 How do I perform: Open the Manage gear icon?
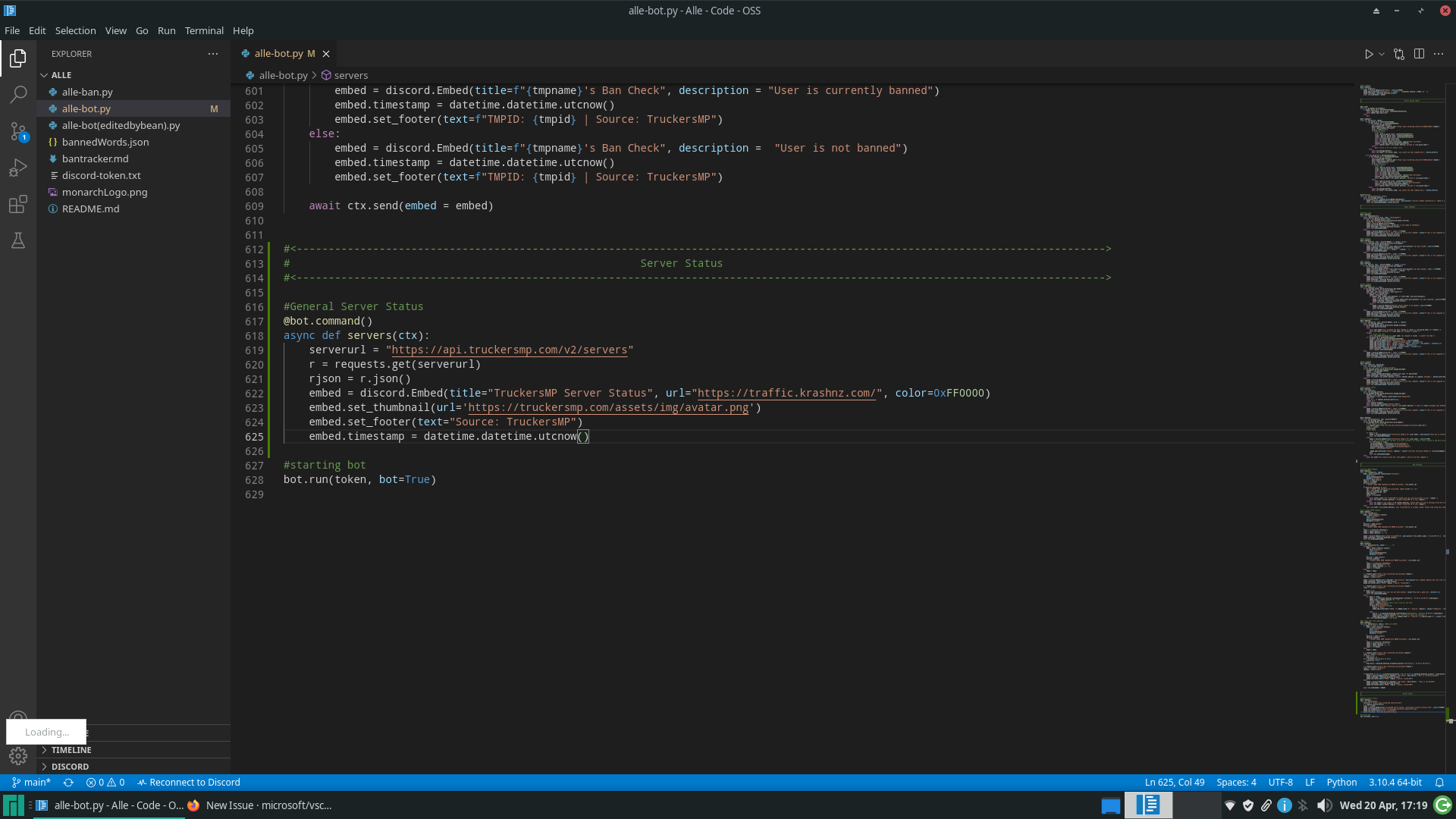pos(18,756)
